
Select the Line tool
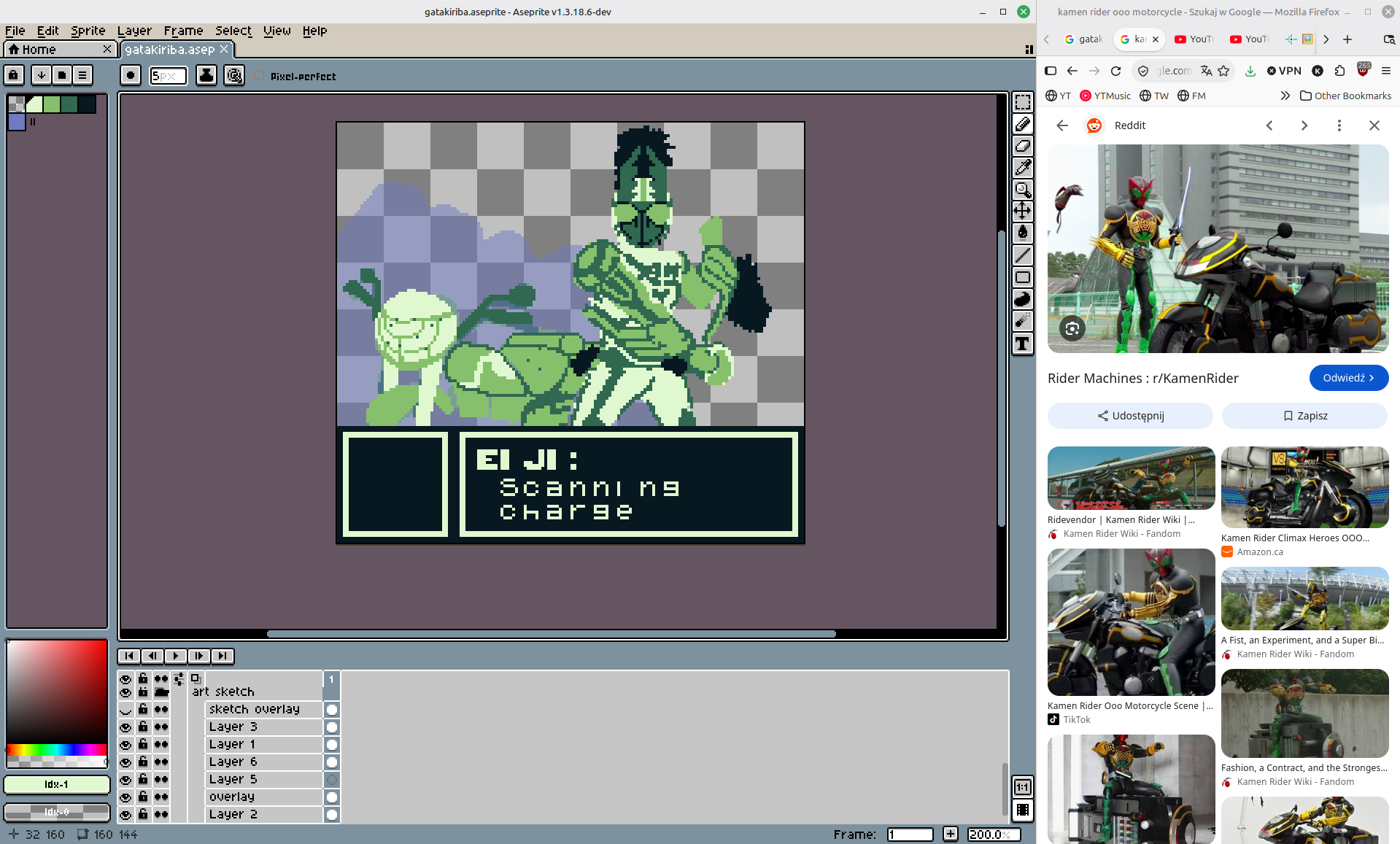(x=1023, y=255)
